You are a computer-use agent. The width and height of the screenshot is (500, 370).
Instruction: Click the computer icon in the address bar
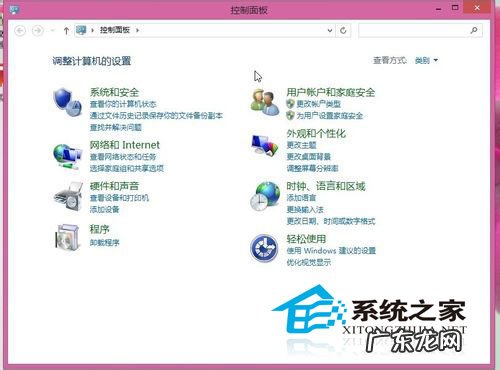(x=81, y=30)
